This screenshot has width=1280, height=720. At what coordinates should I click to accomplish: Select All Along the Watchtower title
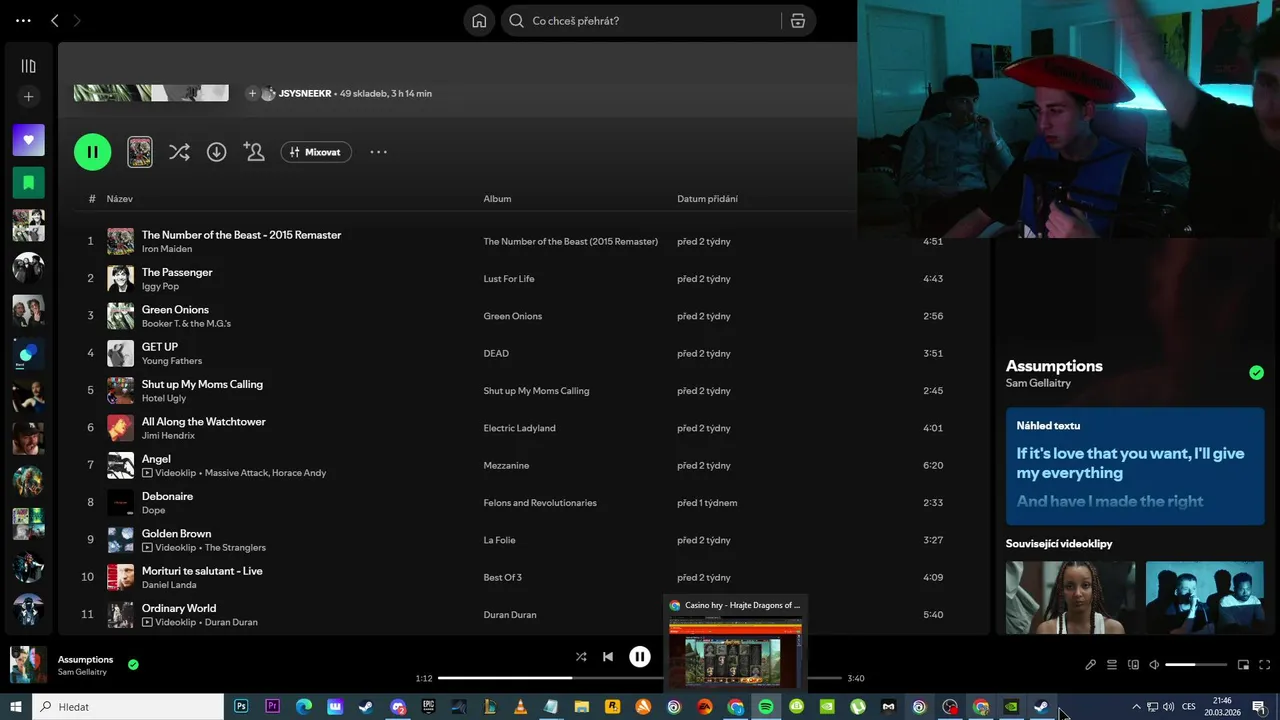point(204,422)
